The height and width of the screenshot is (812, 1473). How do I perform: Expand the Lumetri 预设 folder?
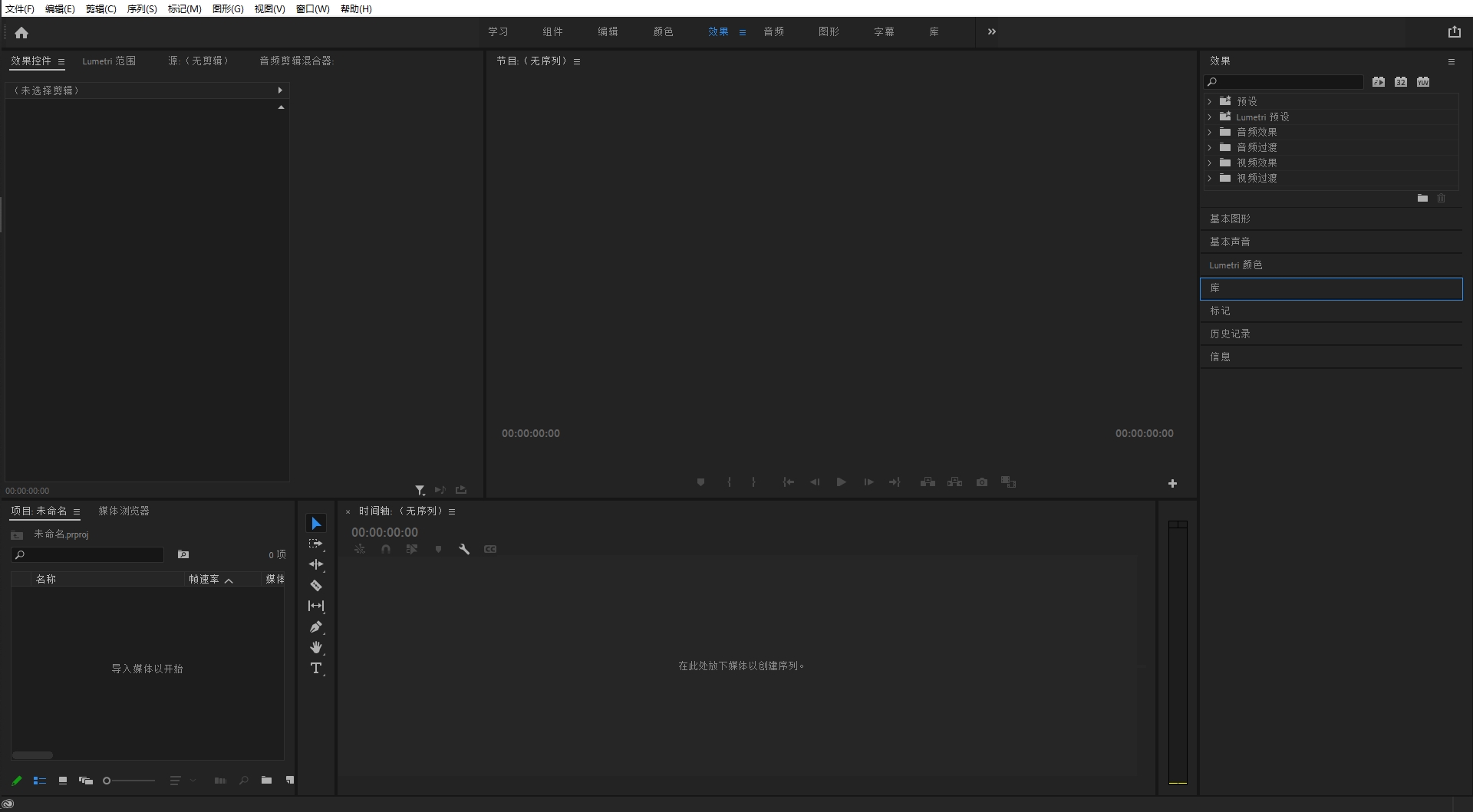pyautogui.click(x=1210, y=117)
